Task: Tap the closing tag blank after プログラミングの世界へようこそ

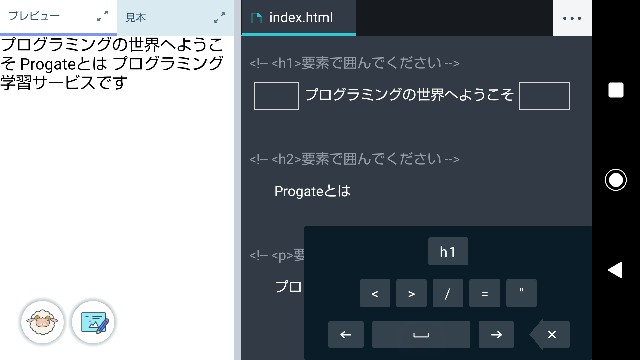Action: (x=544, y=96)
